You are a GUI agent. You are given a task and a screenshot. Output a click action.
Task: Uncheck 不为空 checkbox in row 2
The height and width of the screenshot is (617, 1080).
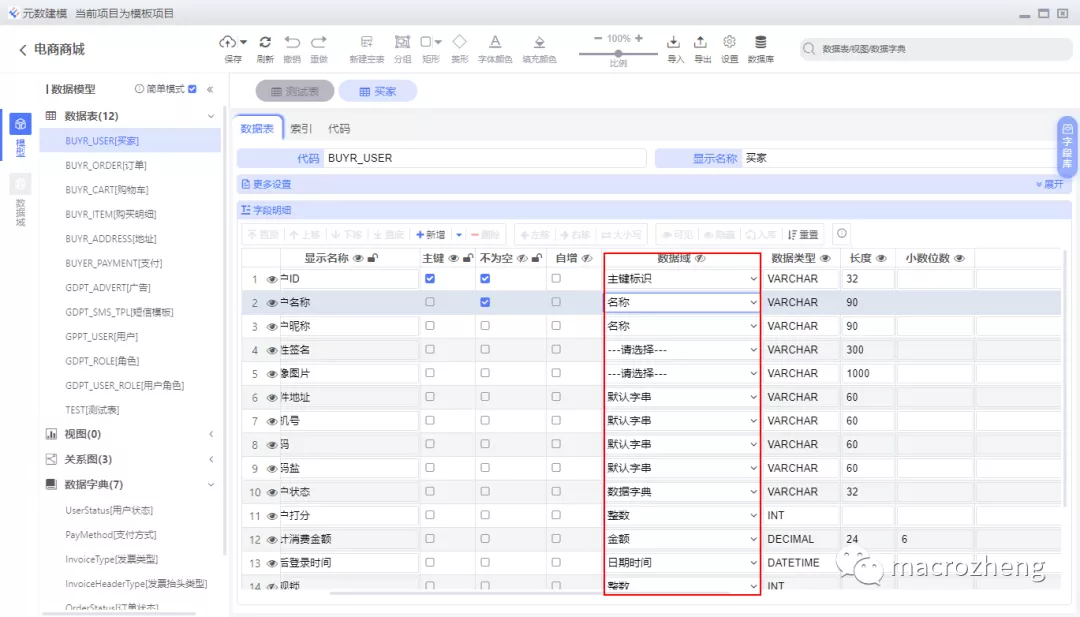[x=485, y=302]
